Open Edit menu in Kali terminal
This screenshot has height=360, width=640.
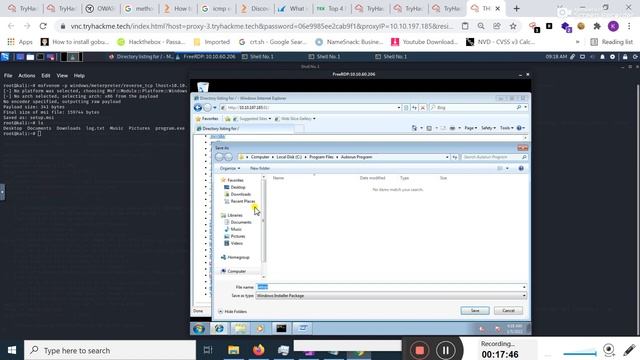(46, 76)
